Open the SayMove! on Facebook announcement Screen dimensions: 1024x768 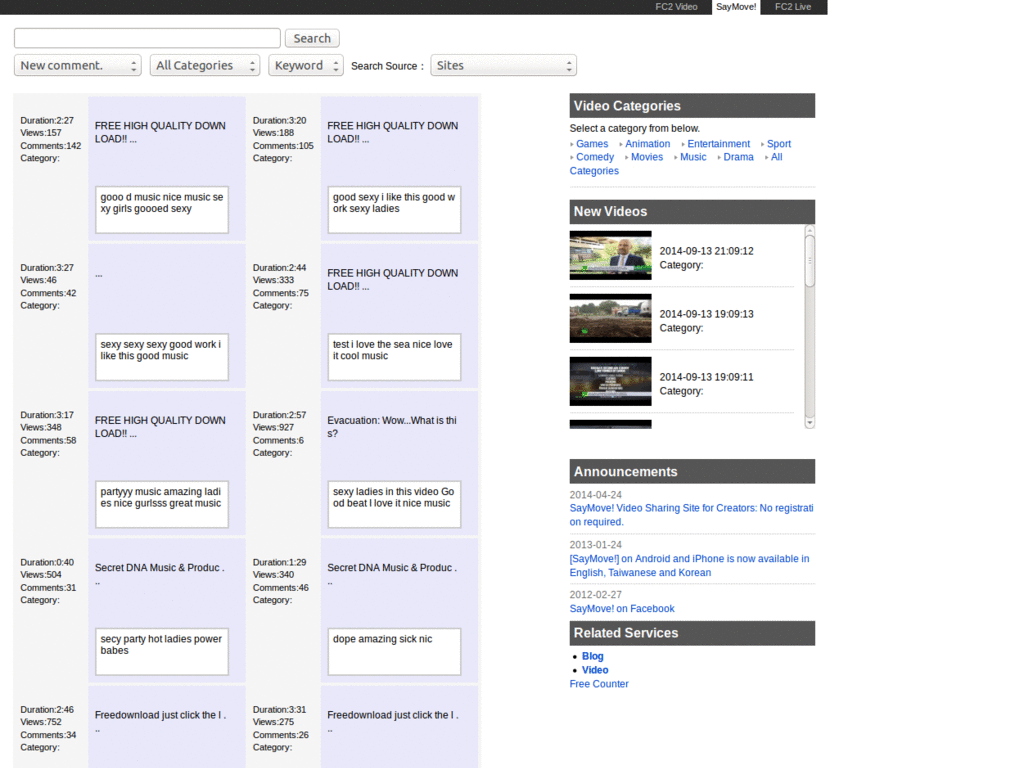pos(622,608)
